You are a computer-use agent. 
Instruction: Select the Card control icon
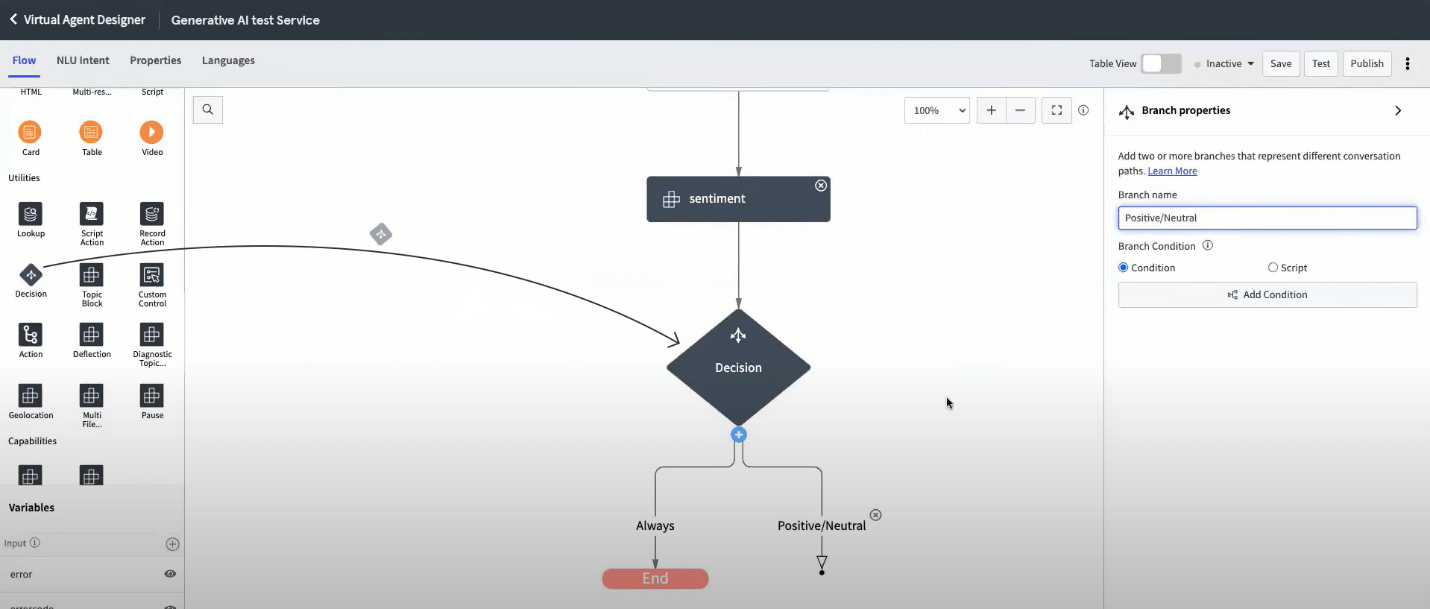(30, 132)
